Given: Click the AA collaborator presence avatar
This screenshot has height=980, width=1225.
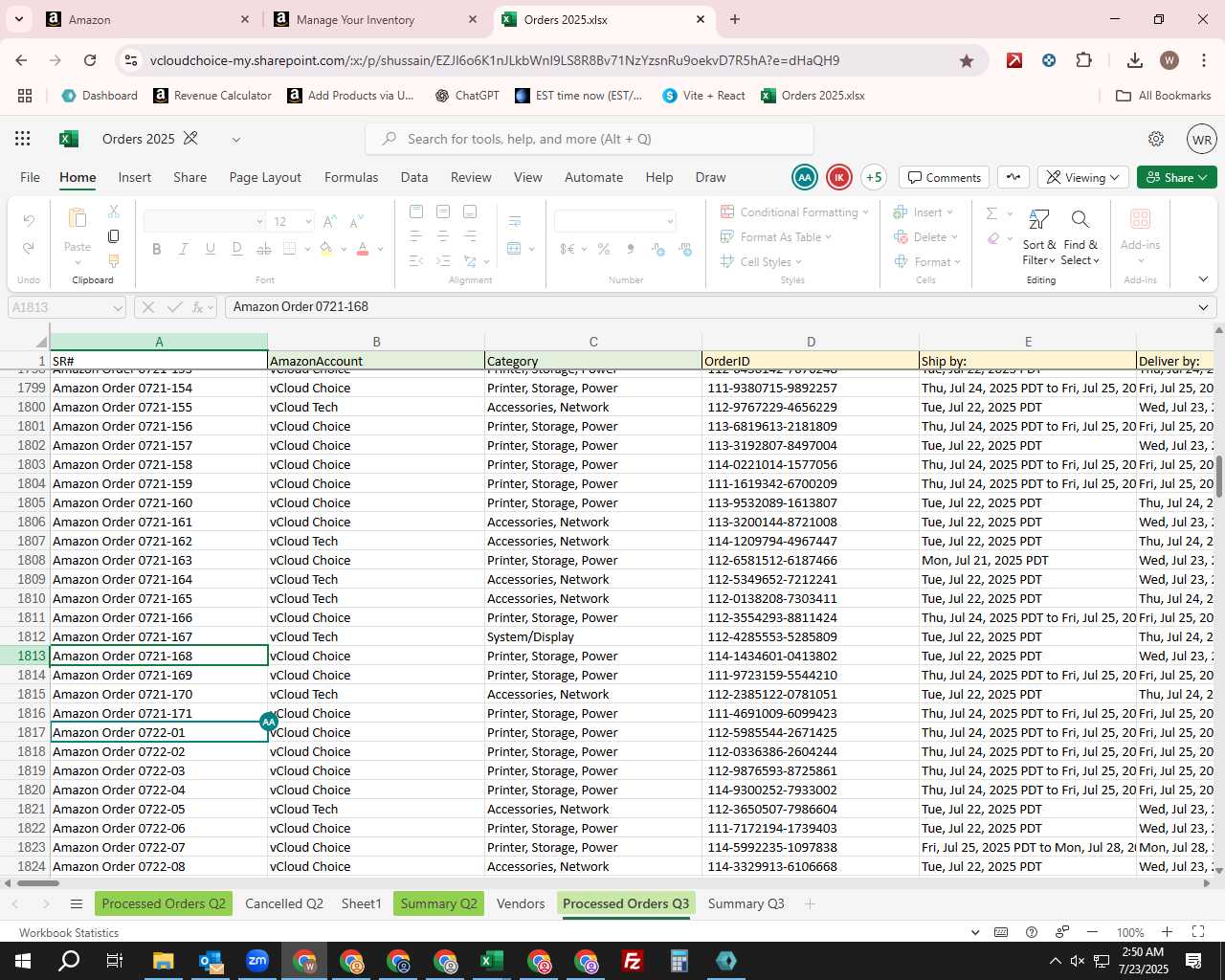Looking at the screenshot, I should [x=805, y=177].
